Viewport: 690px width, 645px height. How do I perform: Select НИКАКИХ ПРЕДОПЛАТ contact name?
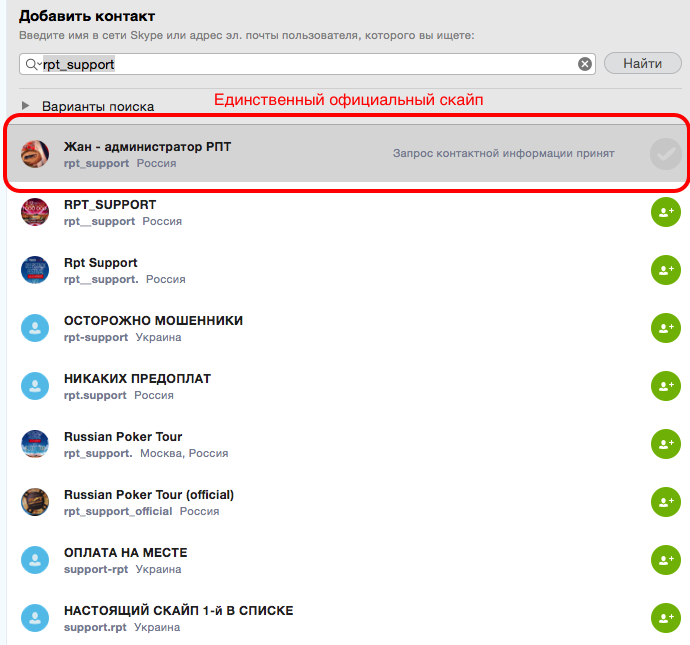pos(137,379)
